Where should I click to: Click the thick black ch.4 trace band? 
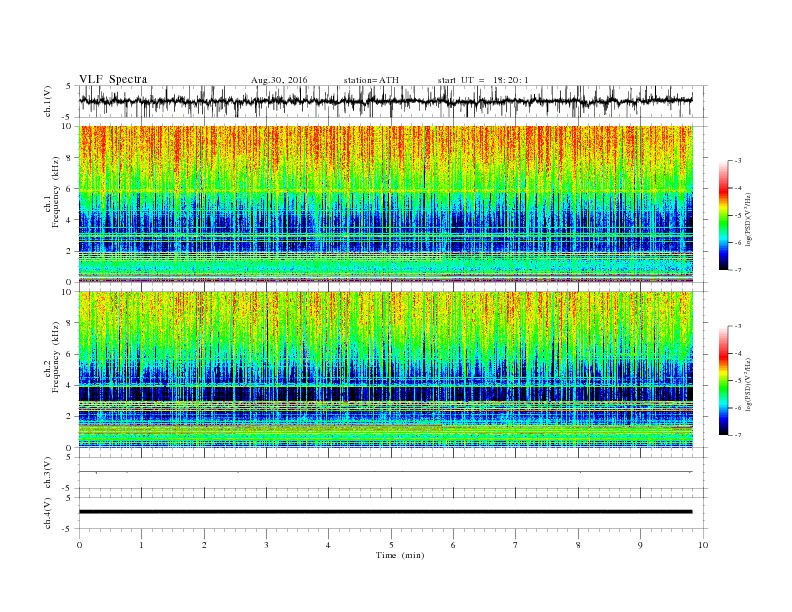coord(385,512)
